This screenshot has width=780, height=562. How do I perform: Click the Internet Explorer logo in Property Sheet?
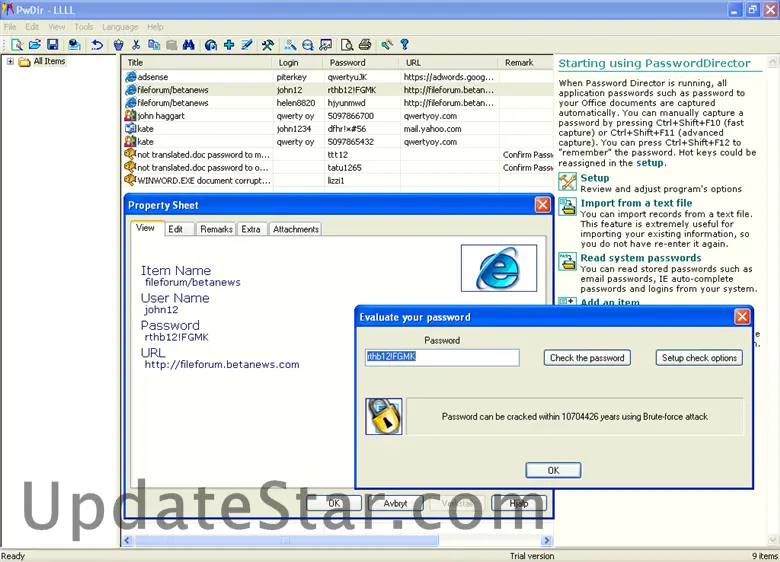tap(499, 268)
